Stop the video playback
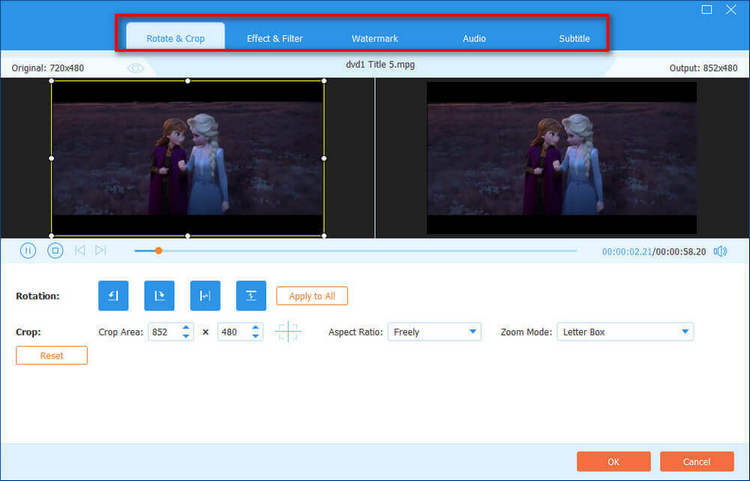Screen dimensions: 750x481 55,251
